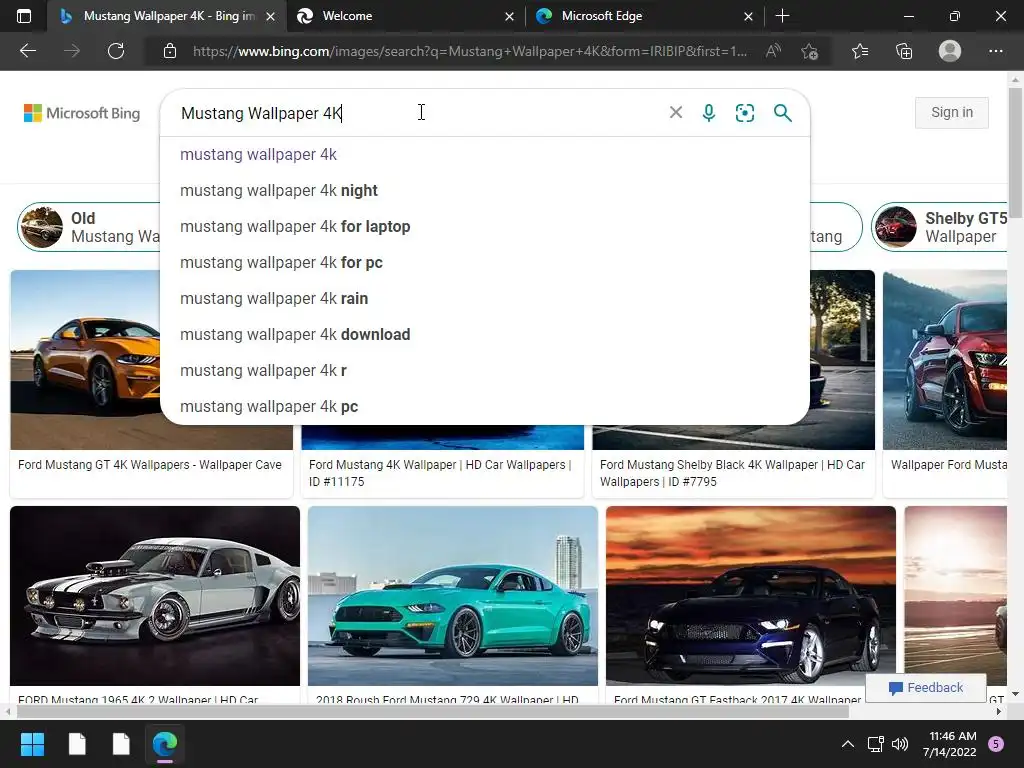
Task: Show hidden system tray icons
Action: point(847,744)
